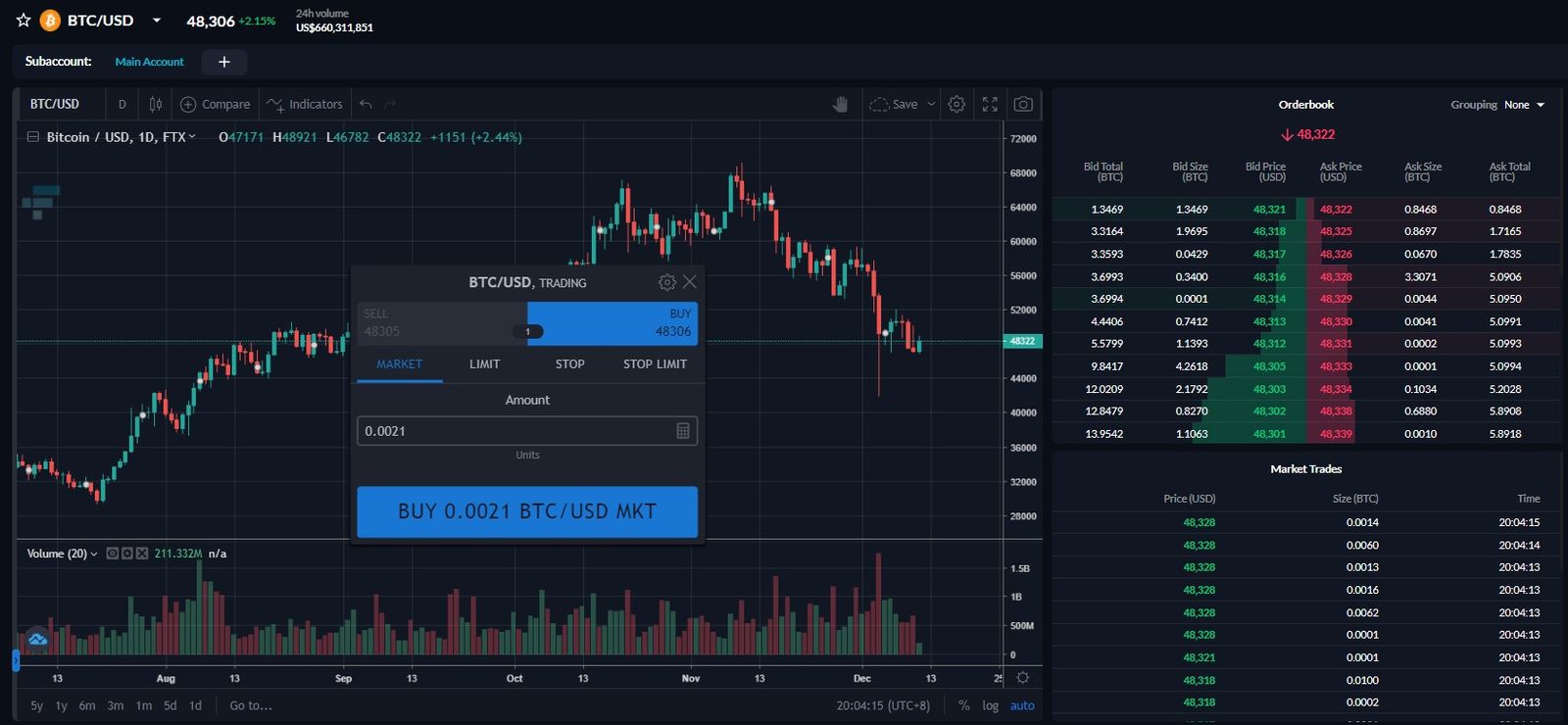The image size is (1568, 725).
Task: Save the chart layout
Action: coord(894,104)
